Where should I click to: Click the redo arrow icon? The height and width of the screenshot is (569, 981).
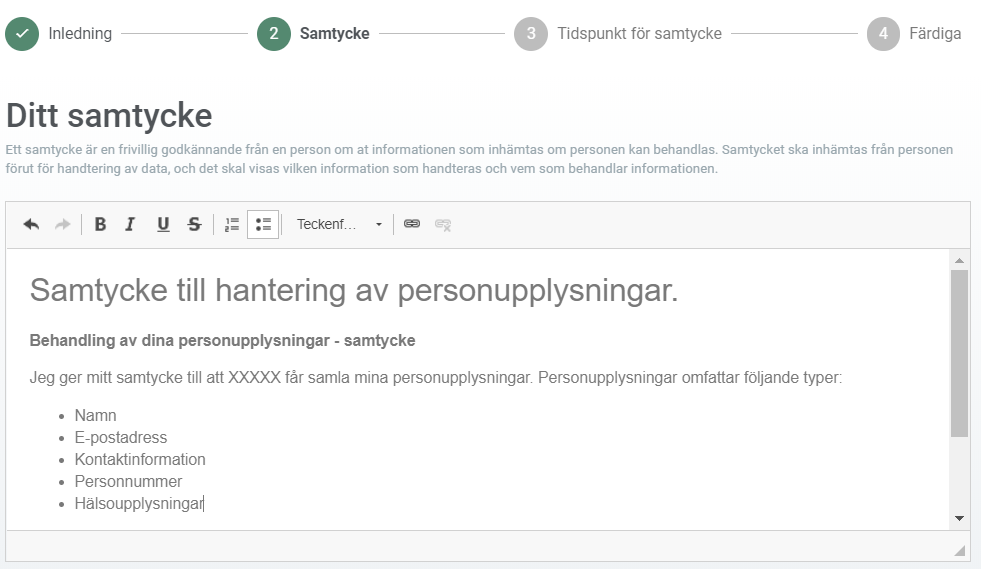(x=62, y=225)
